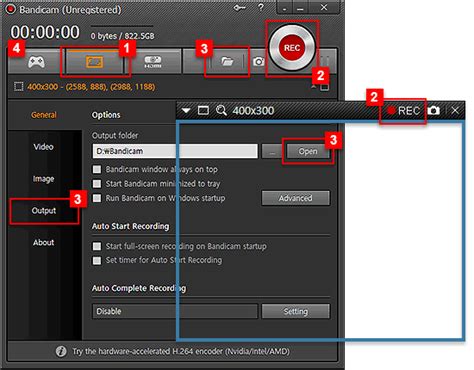Minimize the Bandicam window
This screenshot has height=370, width=474.
tap(300, 8)
